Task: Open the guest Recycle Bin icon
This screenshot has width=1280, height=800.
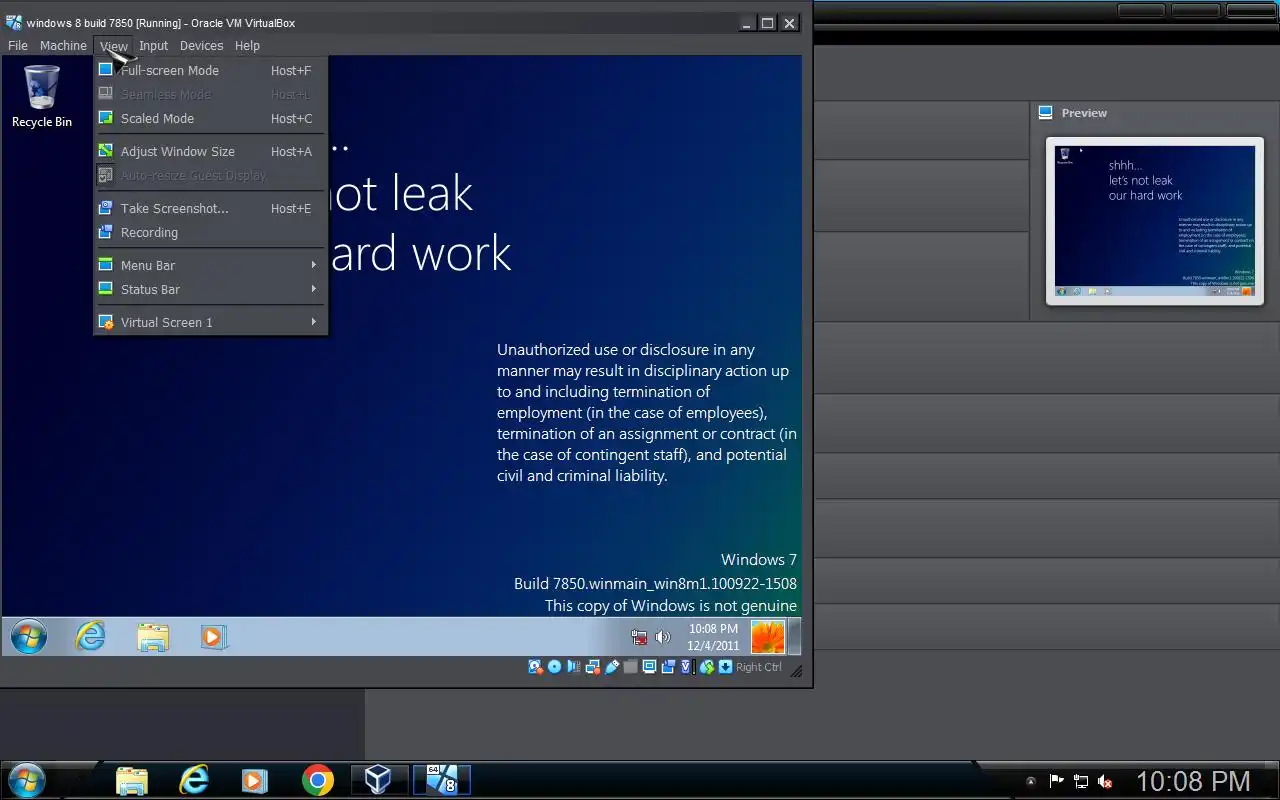Action: [42, 96]
